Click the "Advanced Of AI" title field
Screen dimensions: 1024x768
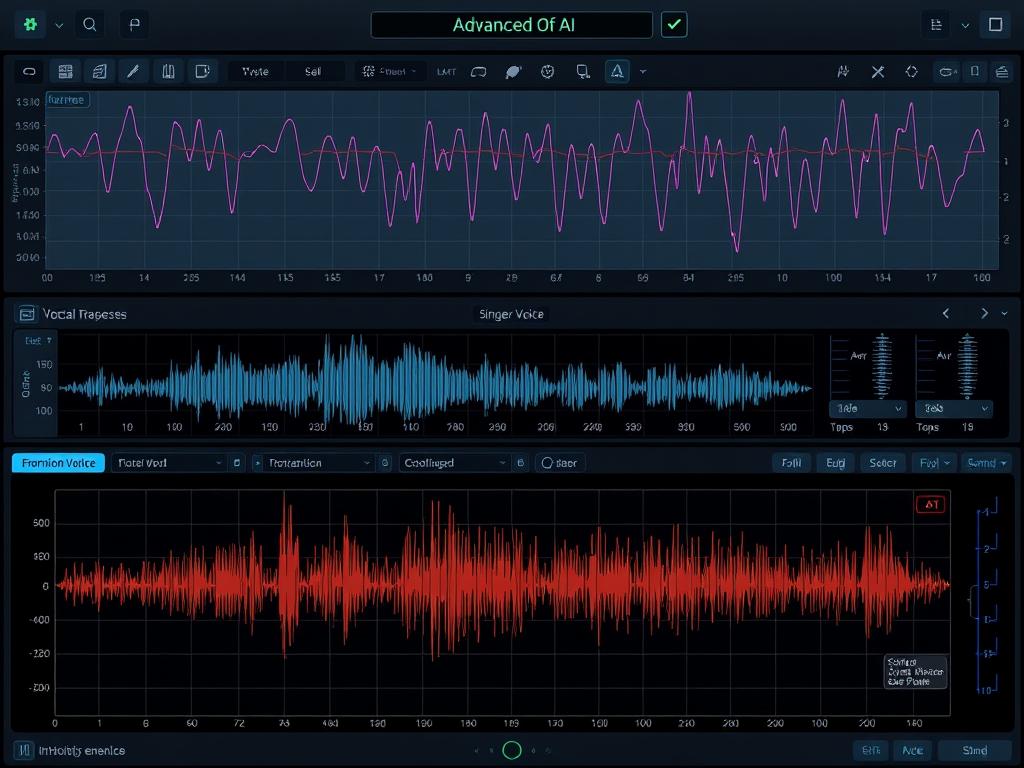512,25
